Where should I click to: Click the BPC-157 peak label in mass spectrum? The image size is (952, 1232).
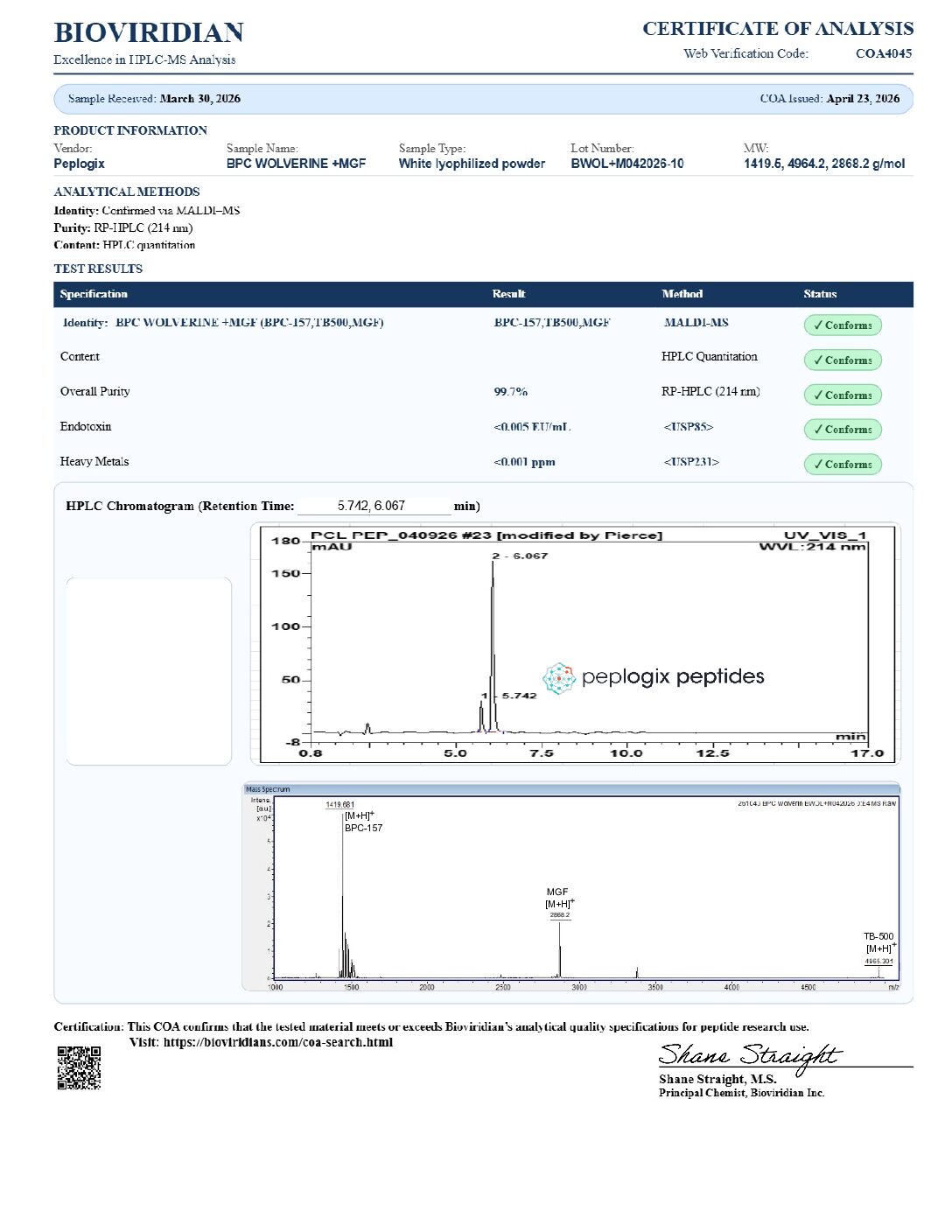coord(363,828)
